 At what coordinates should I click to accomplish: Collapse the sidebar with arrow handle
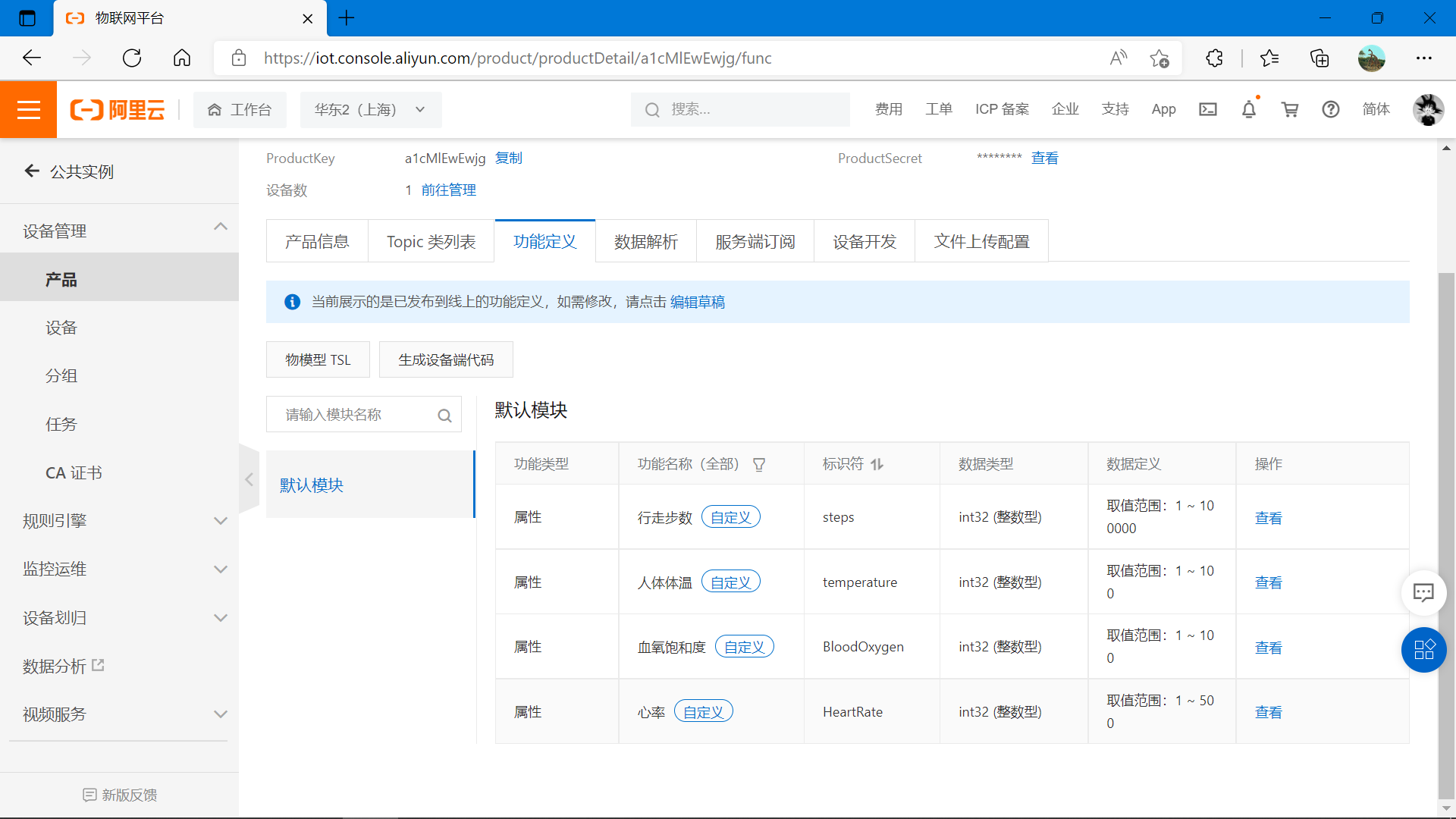click(249, 480)
